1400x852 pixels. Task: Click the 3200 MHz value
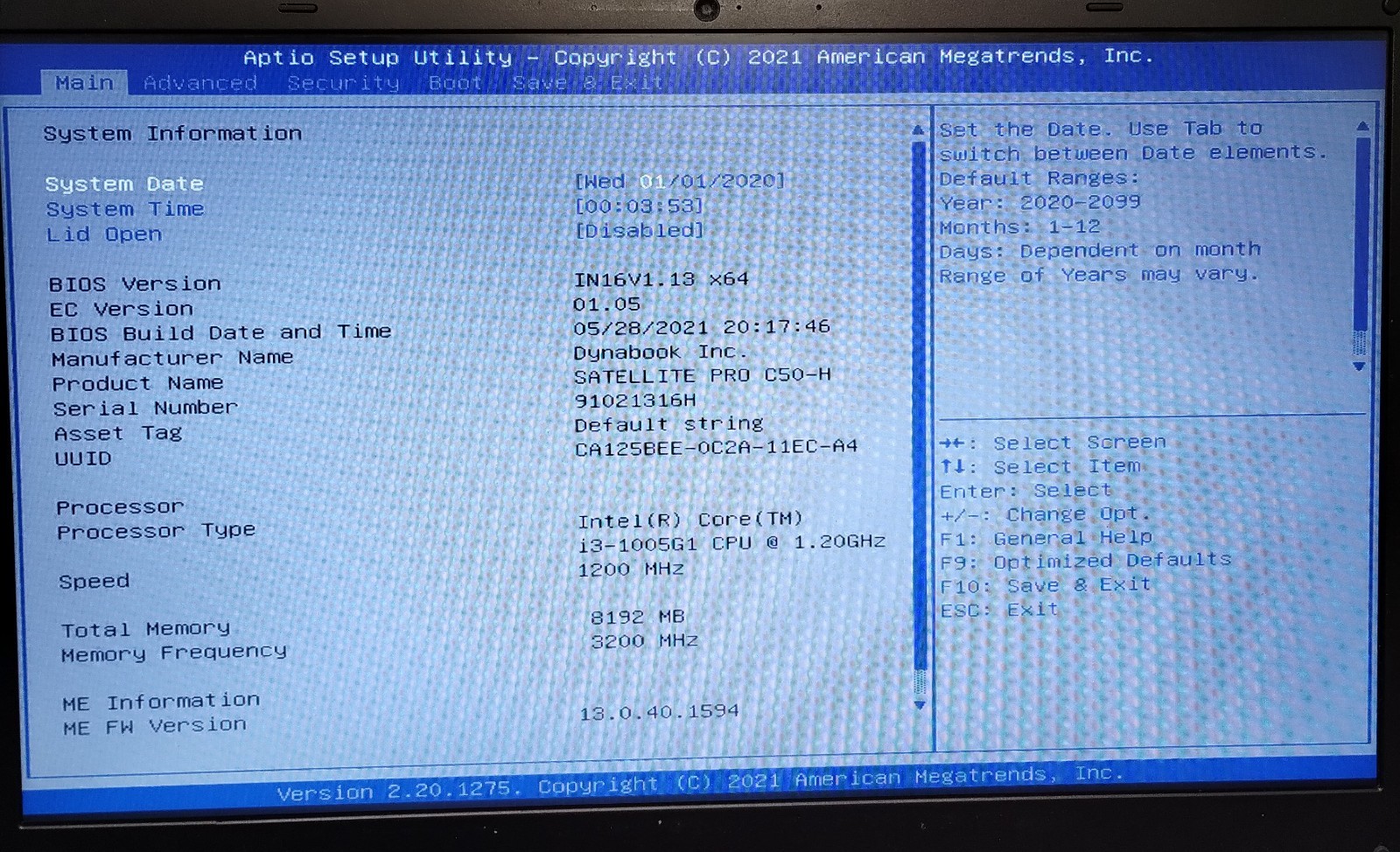coord(645,641)
